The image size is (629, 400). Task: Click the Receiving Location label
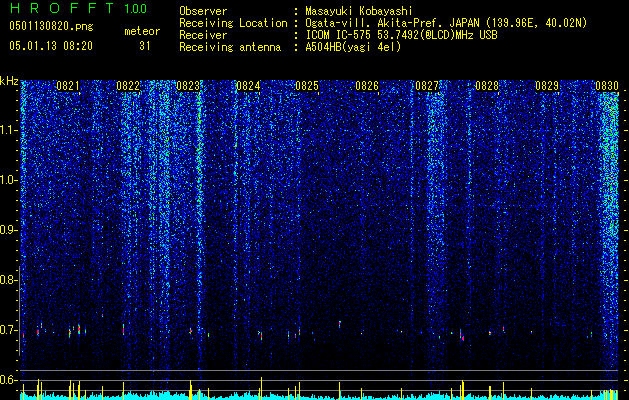[x=233, y=23]
